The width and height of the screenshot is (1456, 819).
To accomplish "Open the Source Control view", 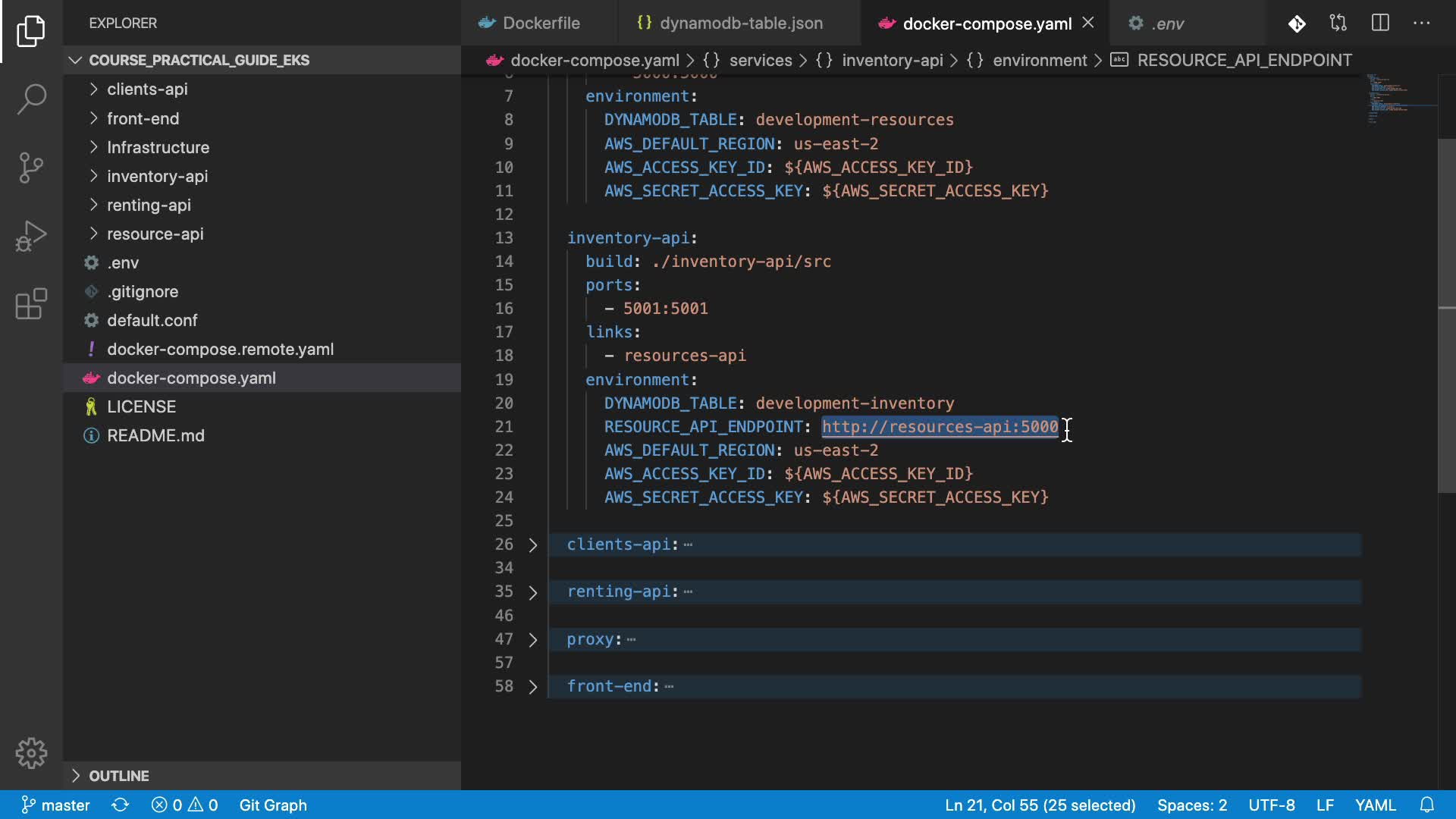I will coord(31,168).
